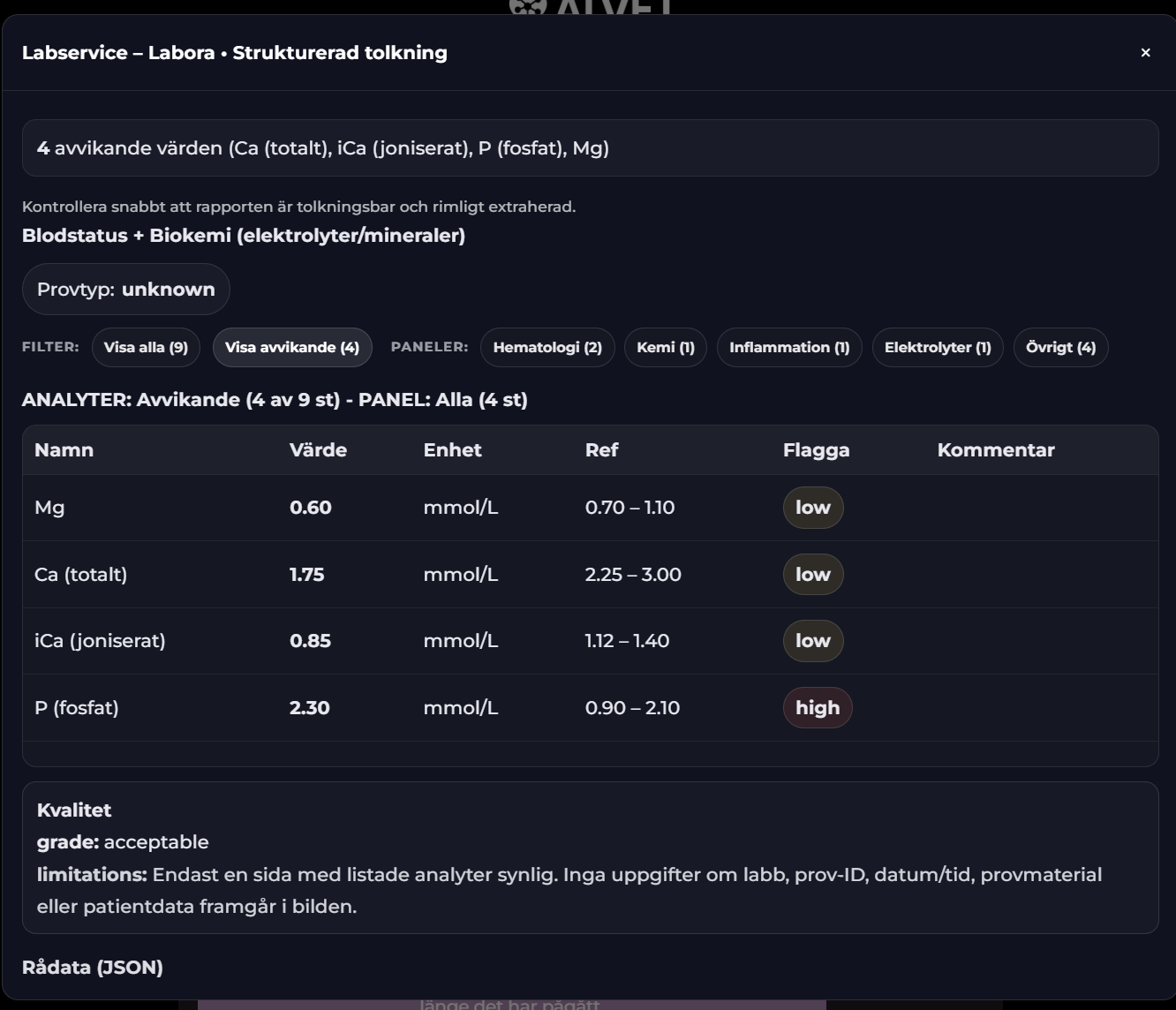Open the Övrigt (4) panel filter
This screenshot has width=1176, height=1010.
(x=1060, y=348)
